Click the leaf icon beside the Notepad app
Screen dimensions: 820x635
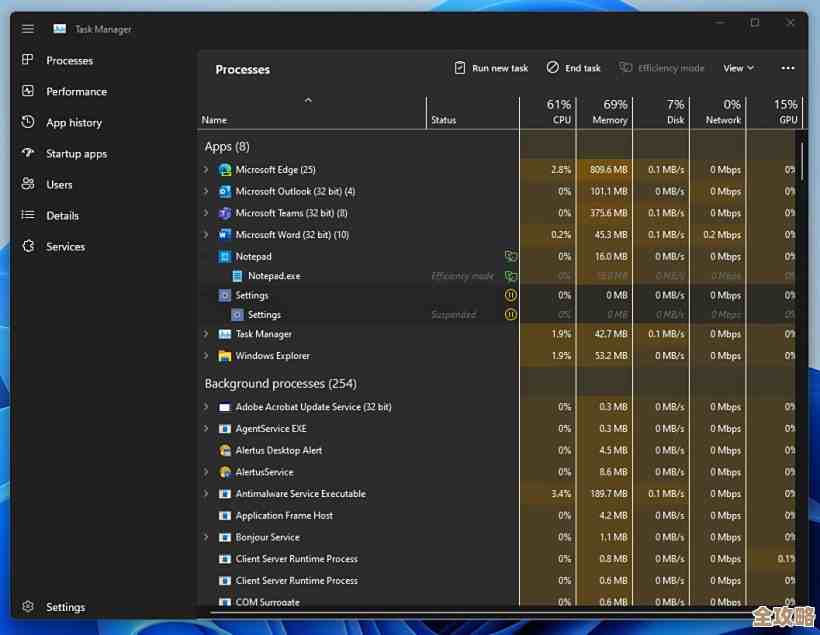511,256
